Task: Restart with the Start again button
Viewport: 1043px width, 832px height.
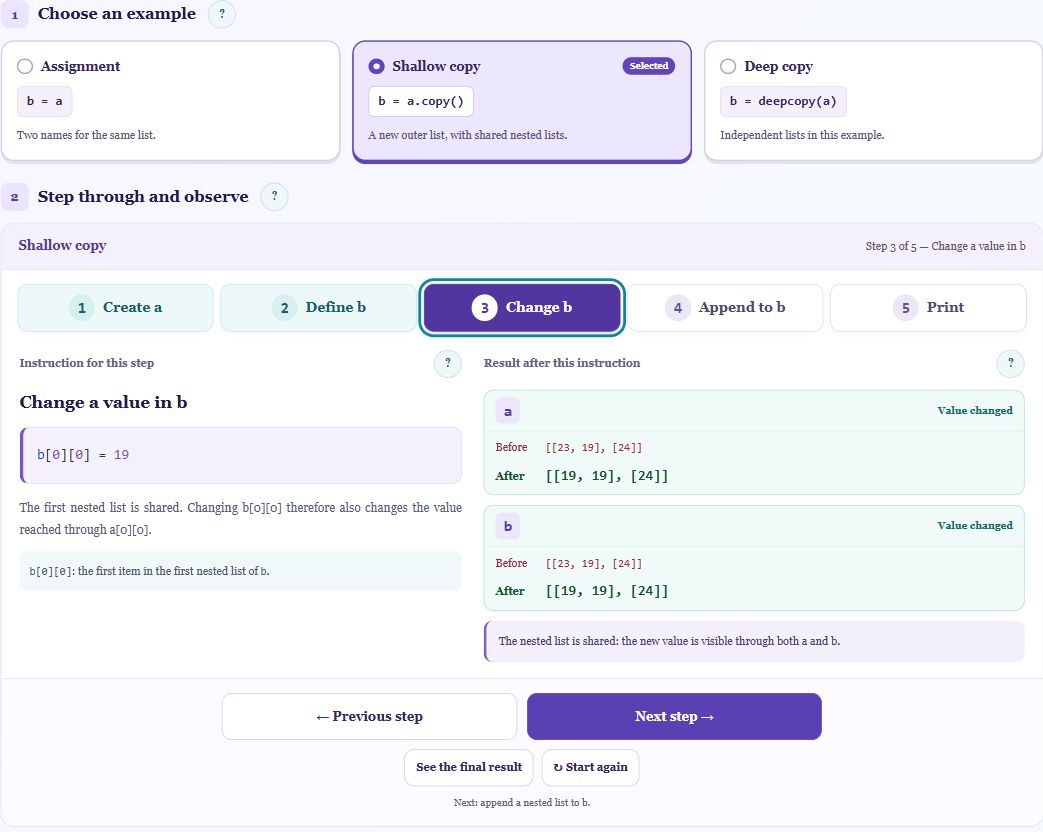Action: (591, 767)
